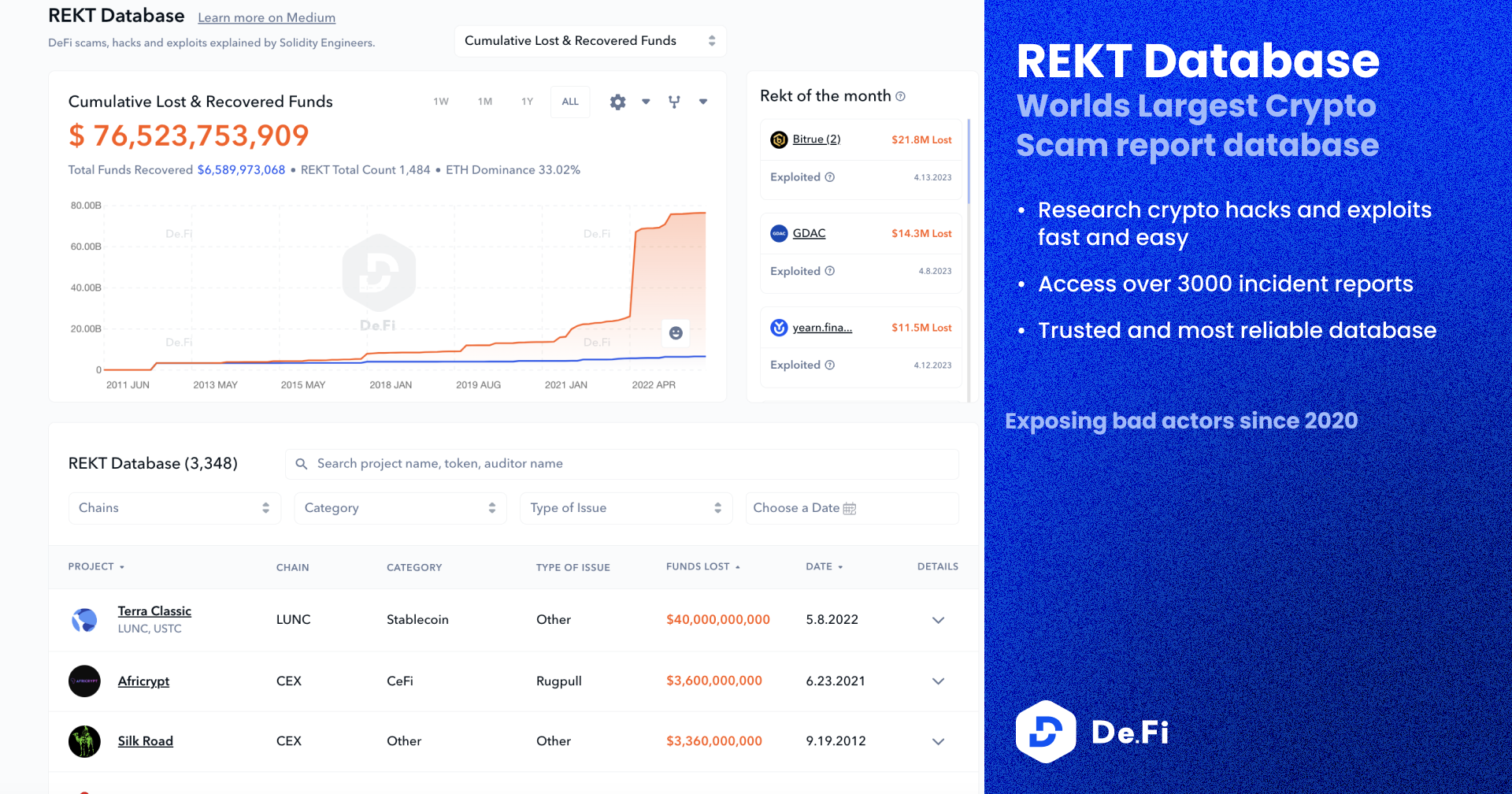The height and width of the screenshot is (794, 1512).
Task: Click the $21.8M Lost amount
Action: pyautogui.click(x=921, y=140)
